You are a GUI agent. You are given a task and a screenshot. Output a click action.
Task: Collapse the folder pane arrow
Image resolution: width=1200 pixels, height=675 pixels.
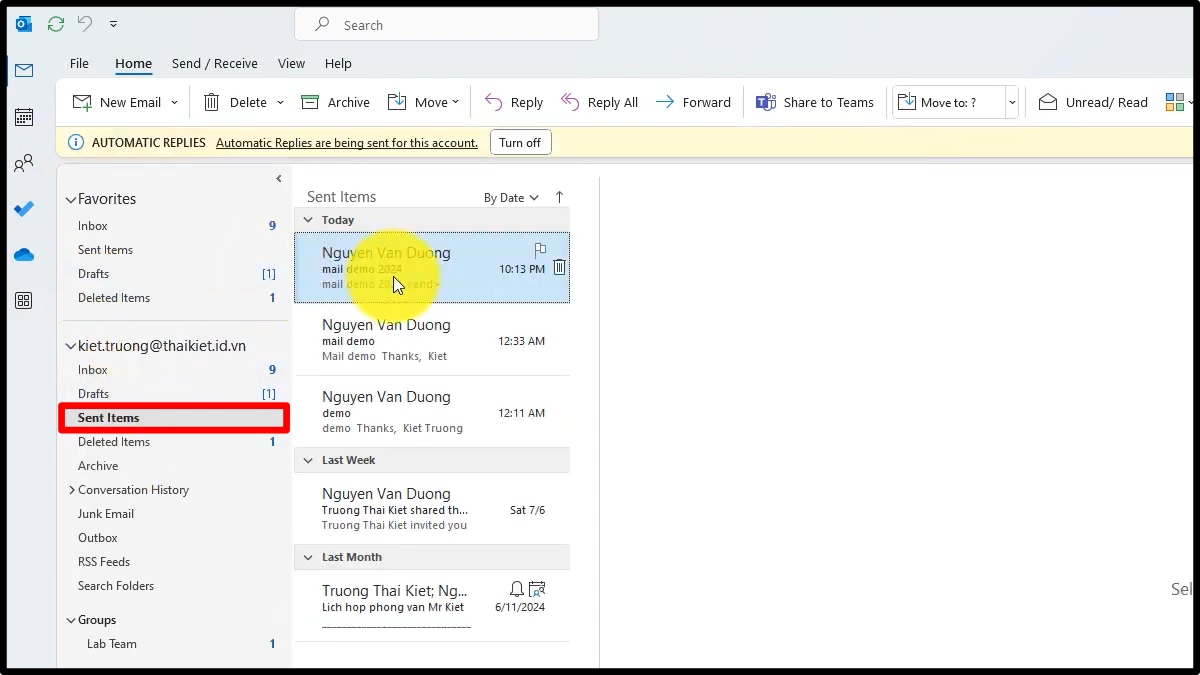[x=279, y=178]
